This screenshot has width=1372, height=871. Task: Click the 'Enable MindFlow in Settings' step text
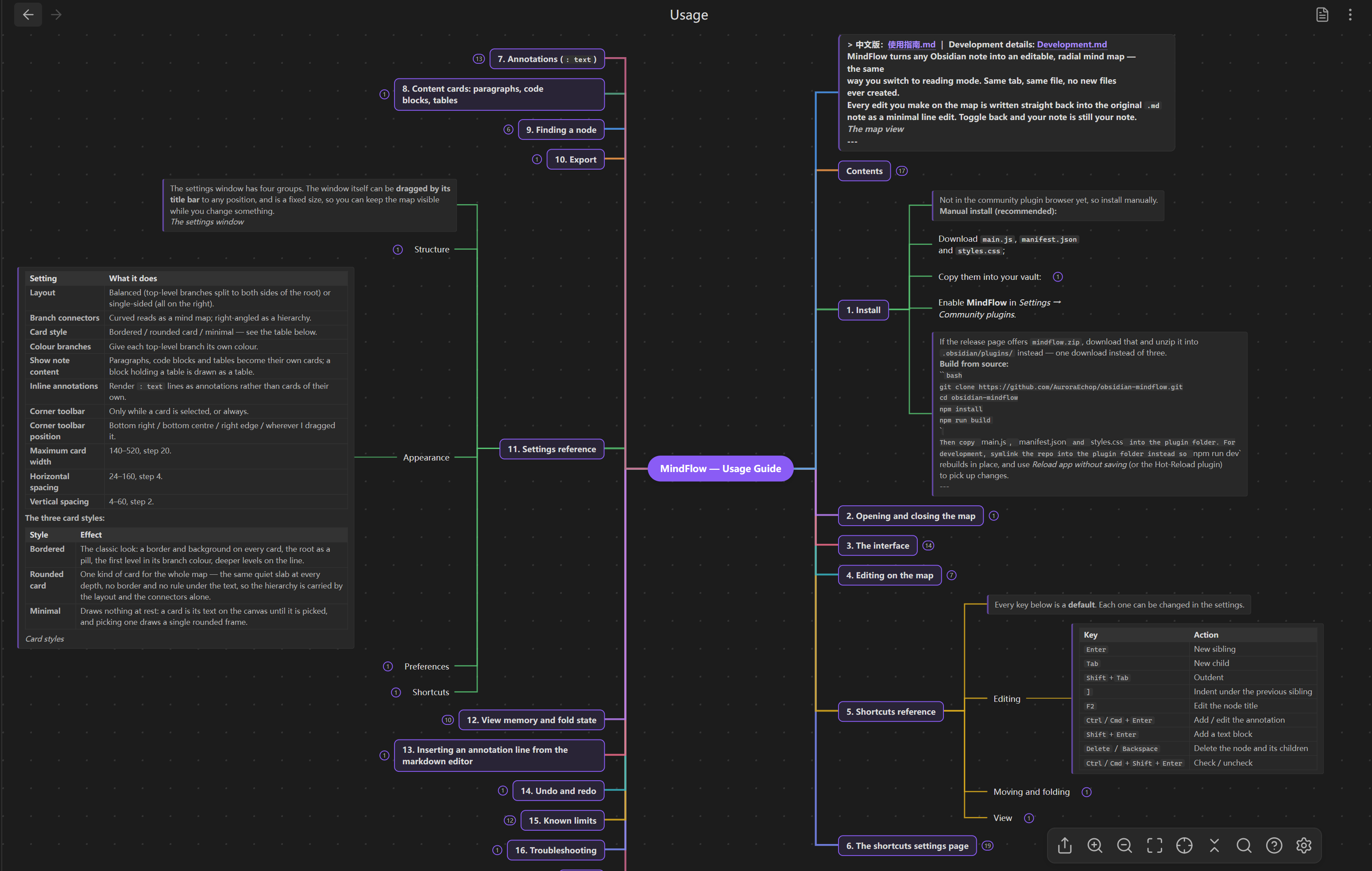pyautogui.click(x=999, y=308)
